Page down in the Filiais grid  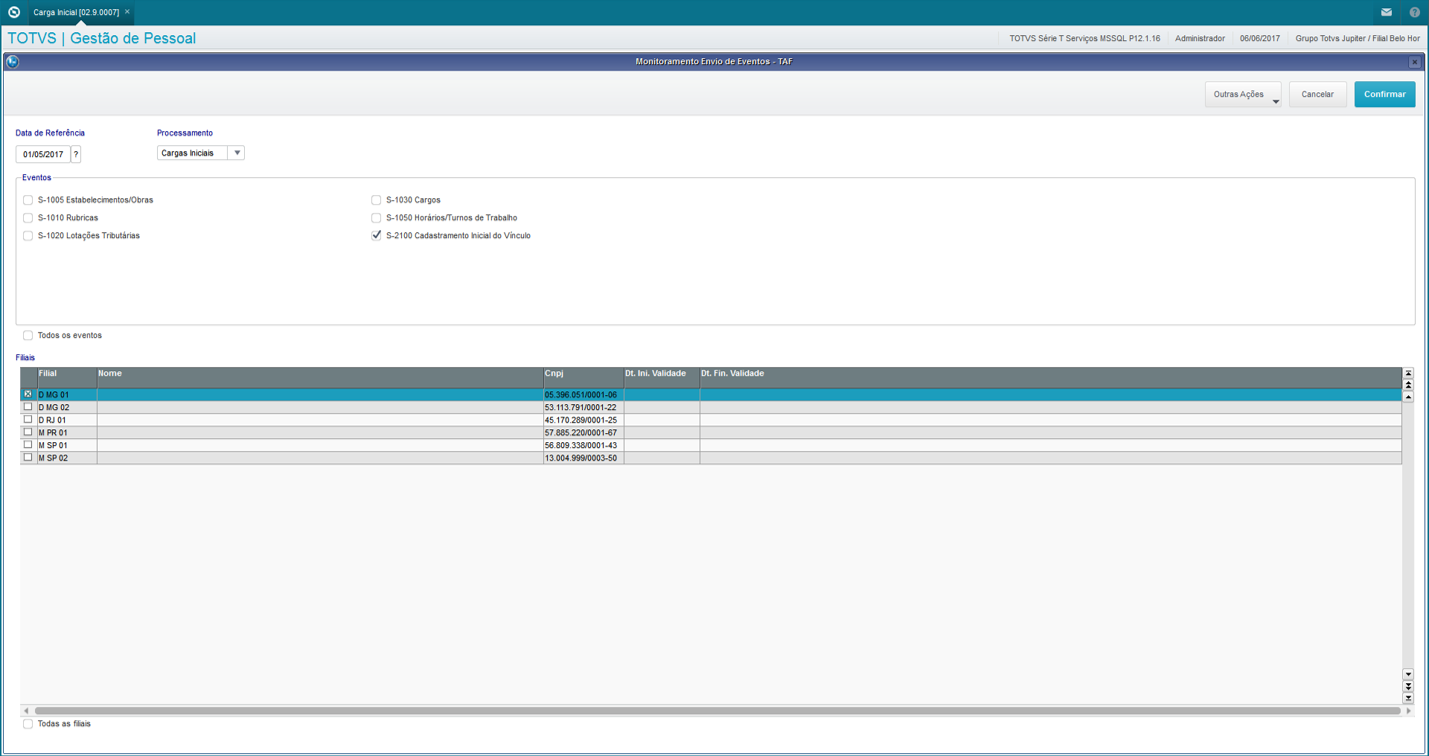[1408, 686]
